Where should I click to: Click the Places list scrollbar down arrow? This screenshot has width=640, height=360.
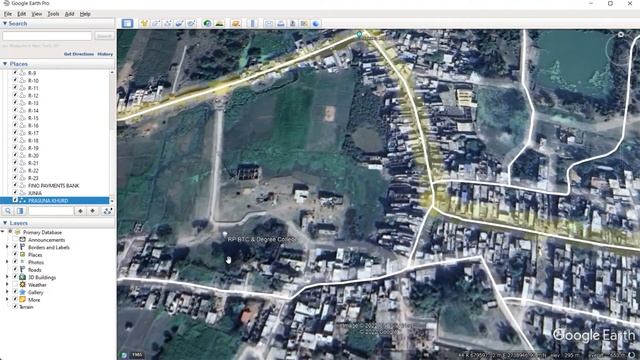[112, 201]
